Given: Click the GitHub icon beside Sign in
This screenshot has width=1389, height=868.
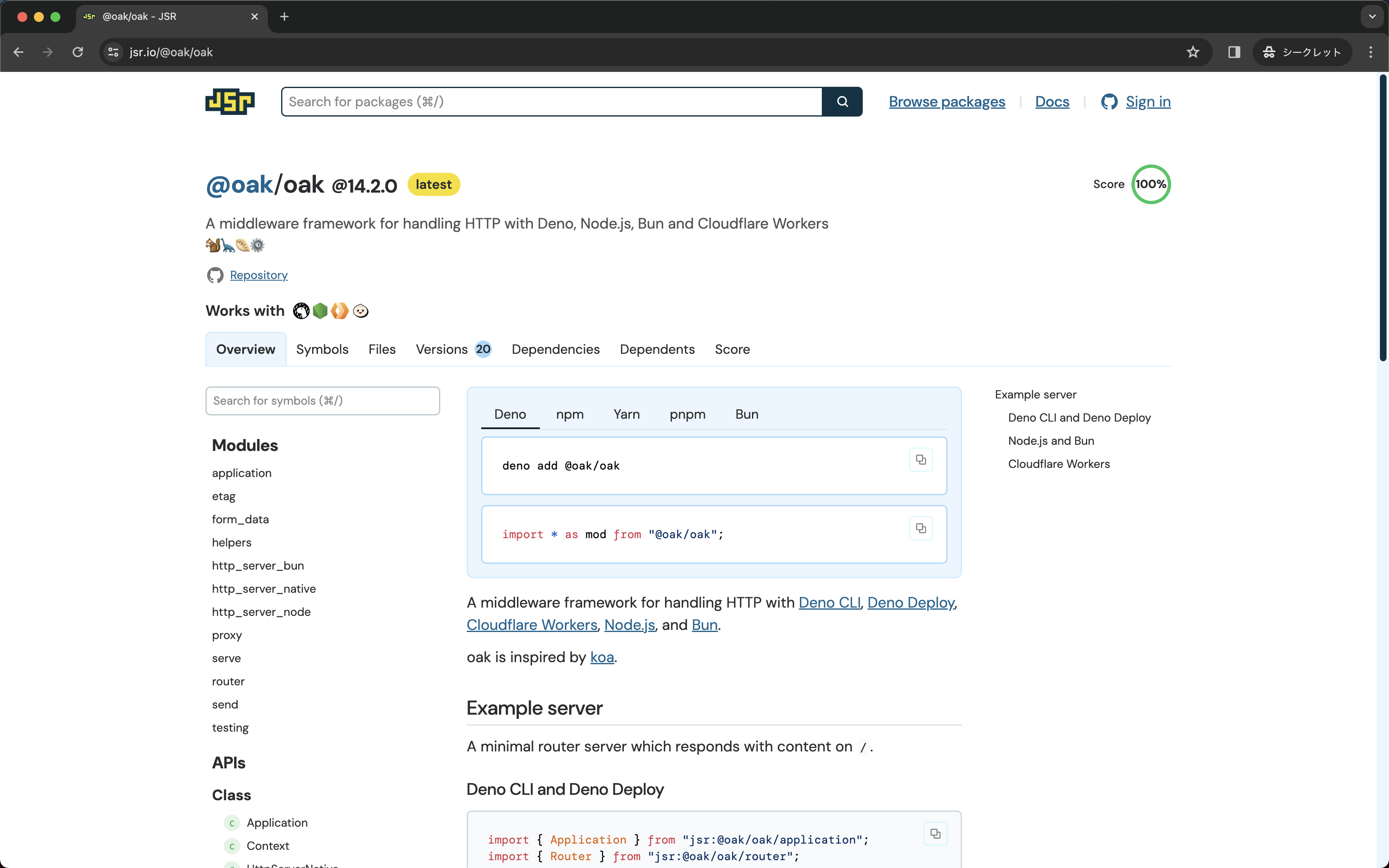Looking at the screenshot, I should click(x=1110, y=102).
